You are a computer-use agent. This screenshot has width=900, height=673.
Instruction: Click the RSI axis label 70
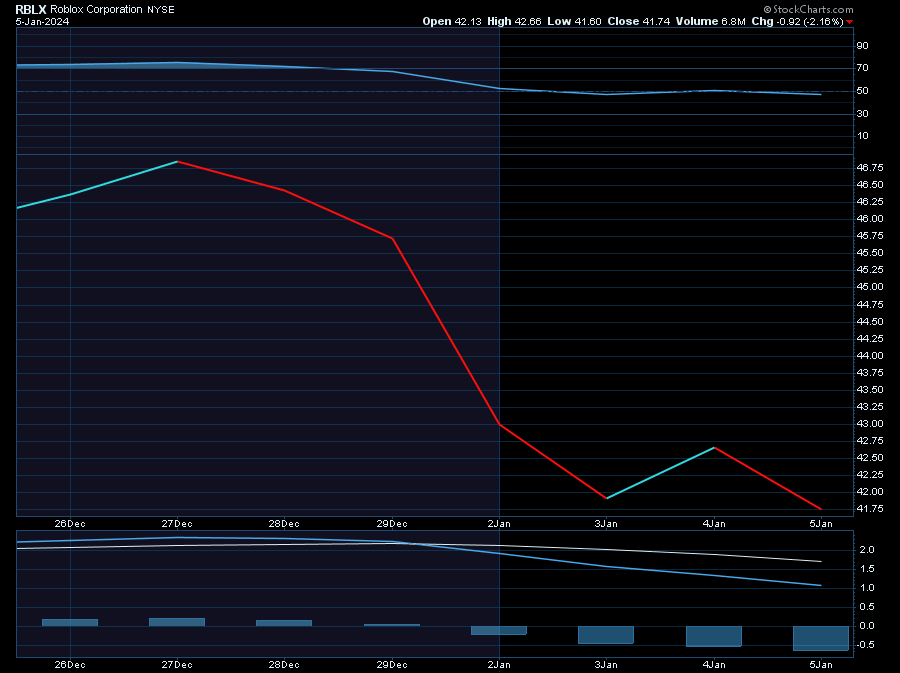tap(862, 68)
